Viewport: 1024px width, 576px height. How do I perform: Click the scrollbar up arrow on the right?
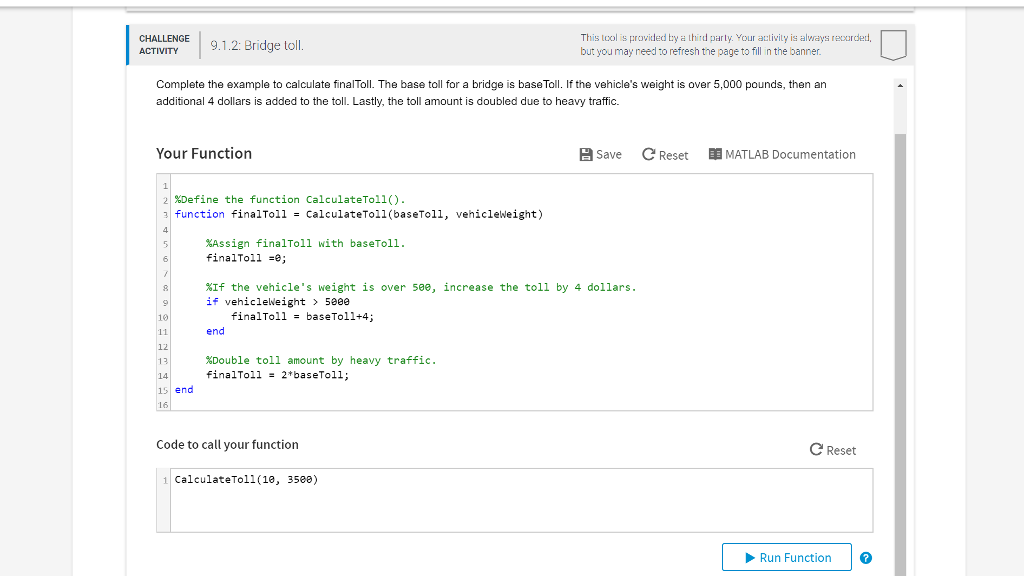click(899, 86)
